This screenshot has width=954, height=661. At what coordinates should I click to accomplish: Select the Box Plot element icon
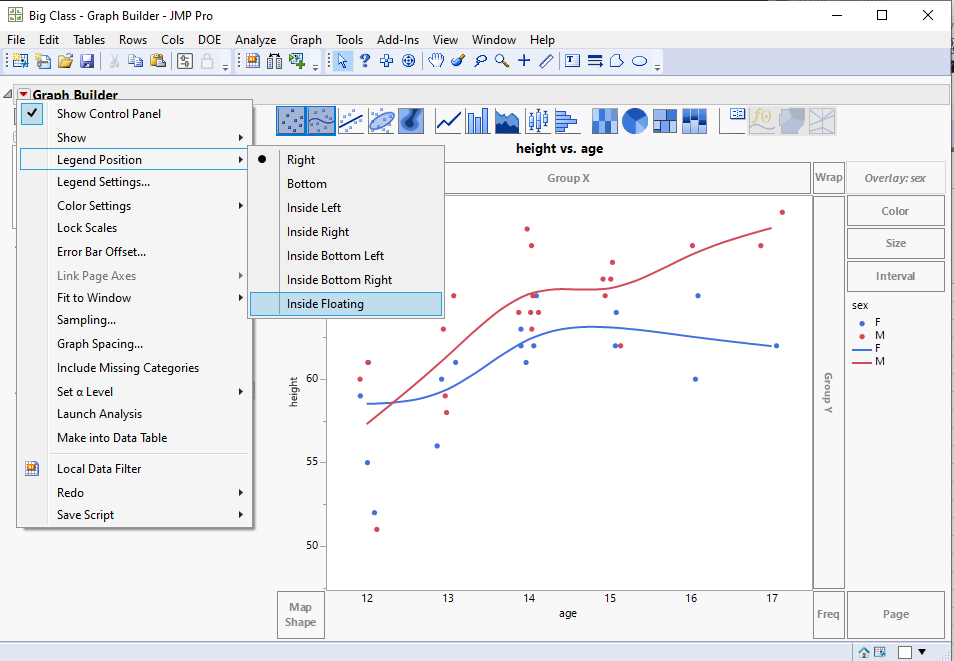[537, 121]
